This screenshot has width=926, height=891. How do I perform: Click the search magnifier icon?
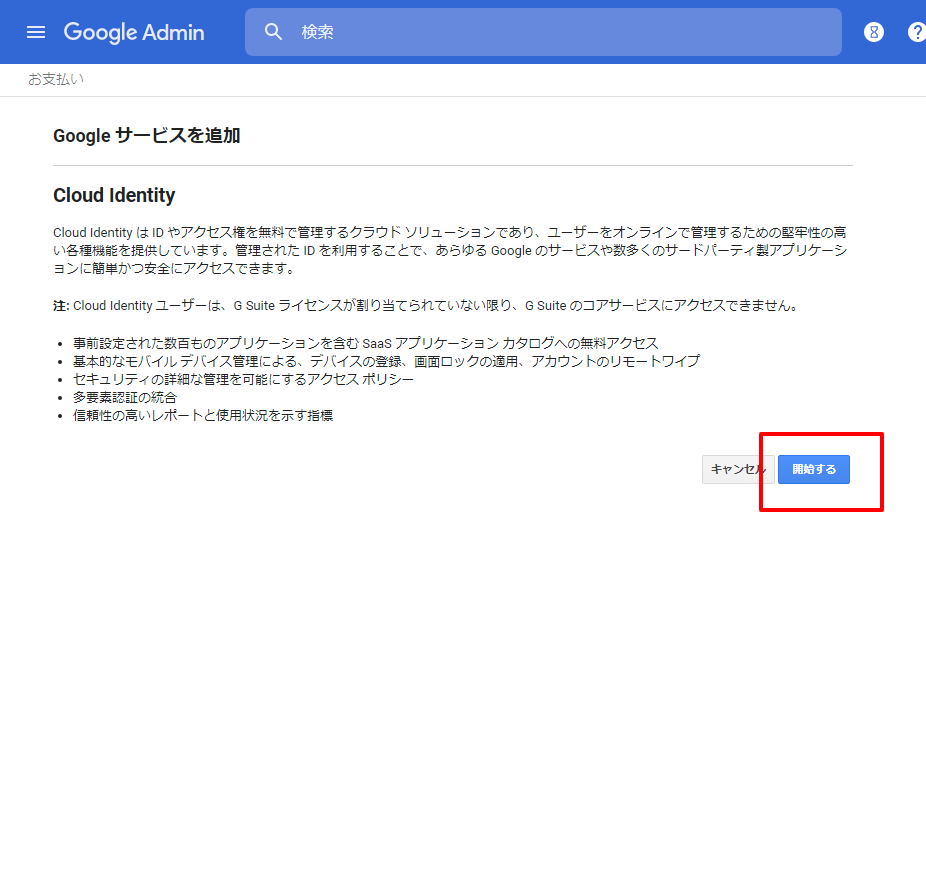pos(273,32)
